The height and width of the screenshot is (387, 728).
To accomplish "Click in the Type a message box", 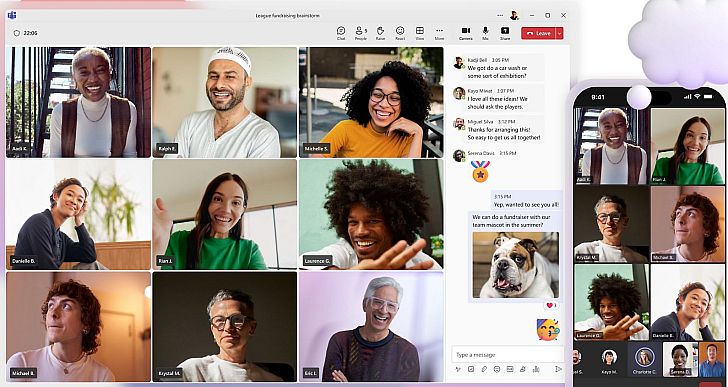I will point(507,355).
